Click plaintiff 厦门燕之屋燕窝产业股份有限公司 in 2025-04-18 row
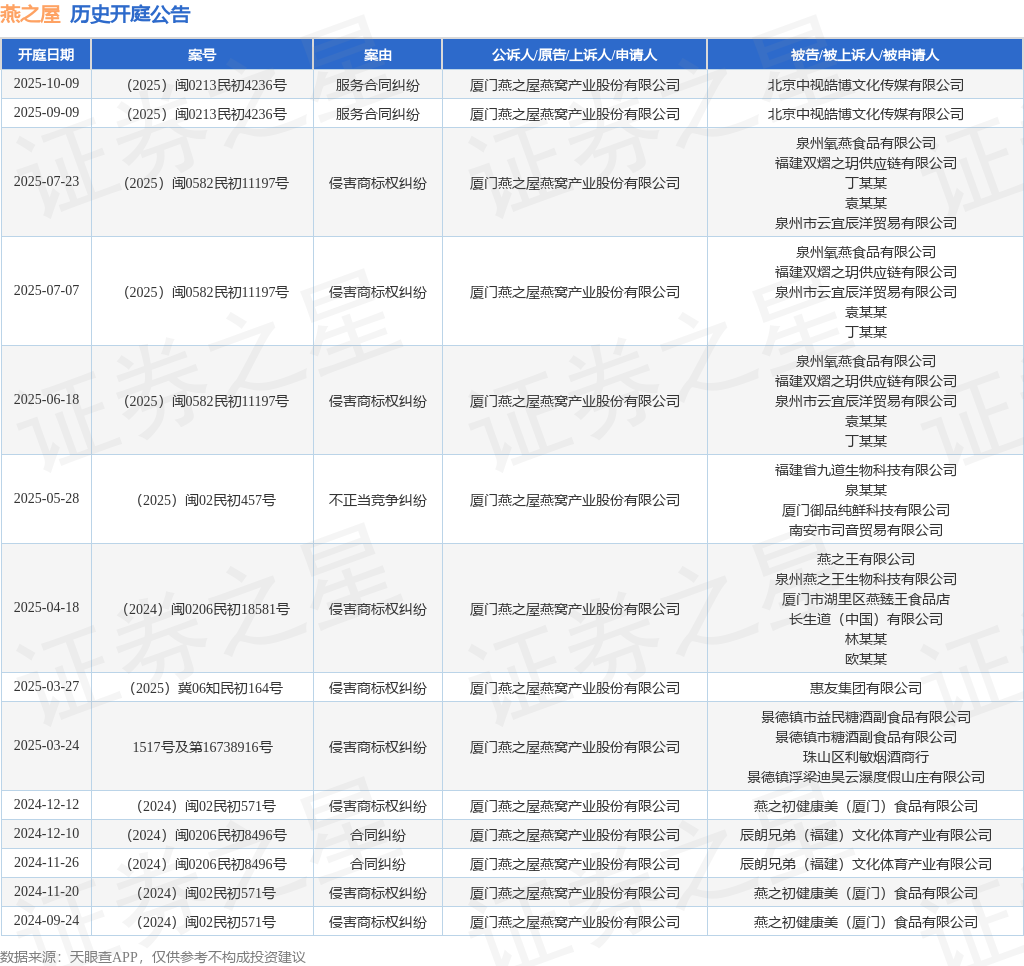Viewport: 1024px width, 966px height. click(x=575, y=609)
